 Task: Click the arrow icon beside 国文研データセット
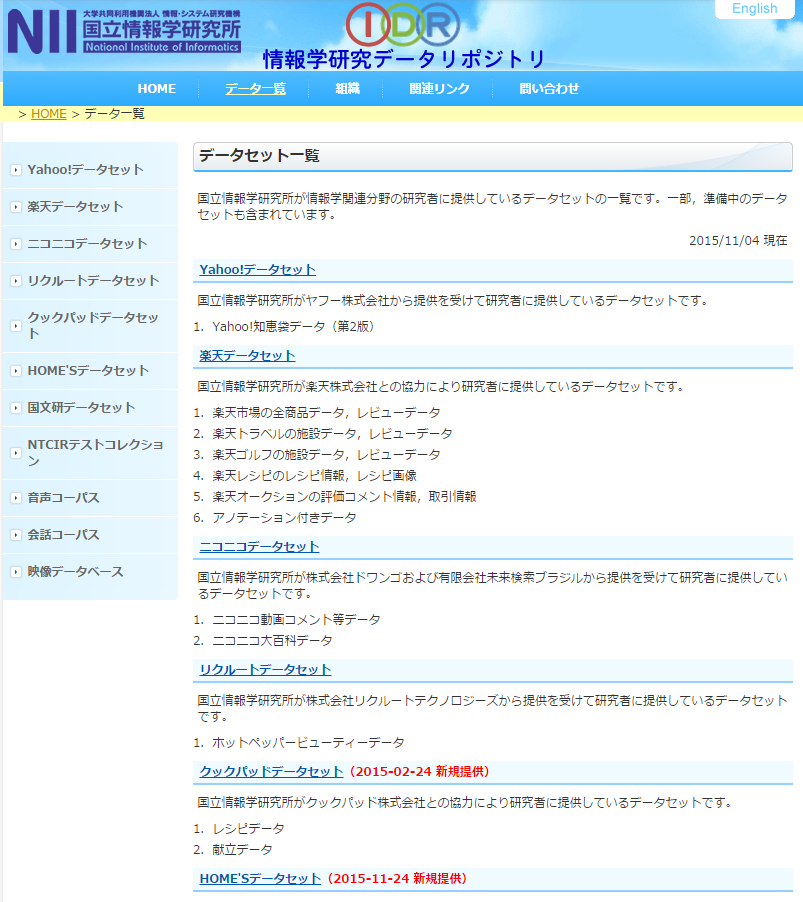point(14,407)
